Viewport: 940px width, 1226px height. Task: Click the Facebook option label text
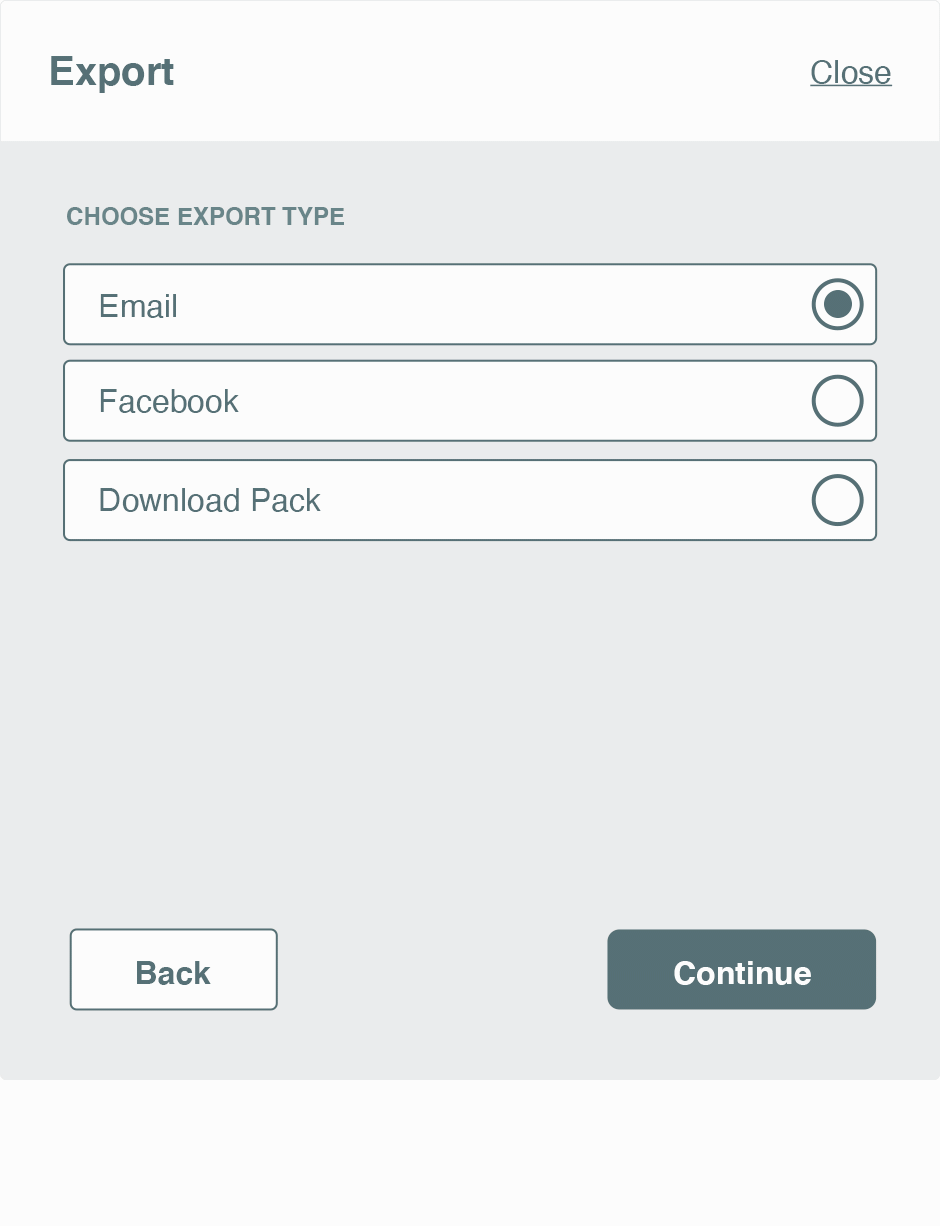pyautogui.click(x=168, y=402)
